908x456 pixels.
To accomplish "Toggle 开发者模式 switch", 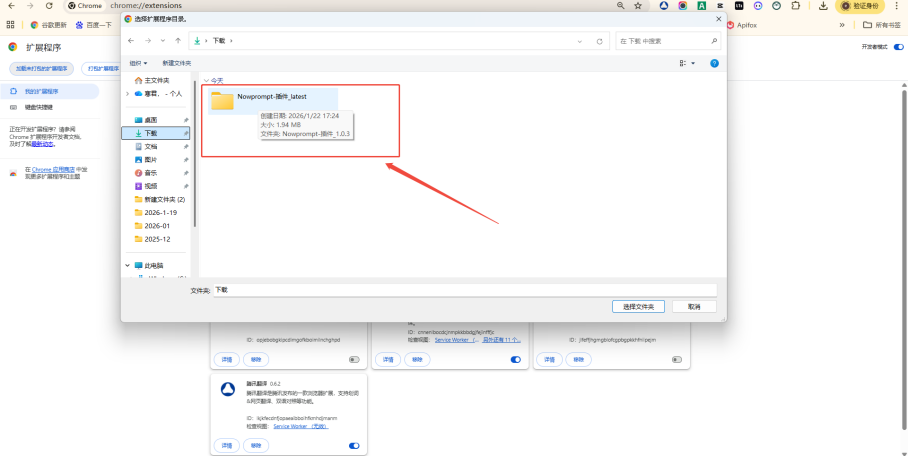I will click(x=900, y=47).
